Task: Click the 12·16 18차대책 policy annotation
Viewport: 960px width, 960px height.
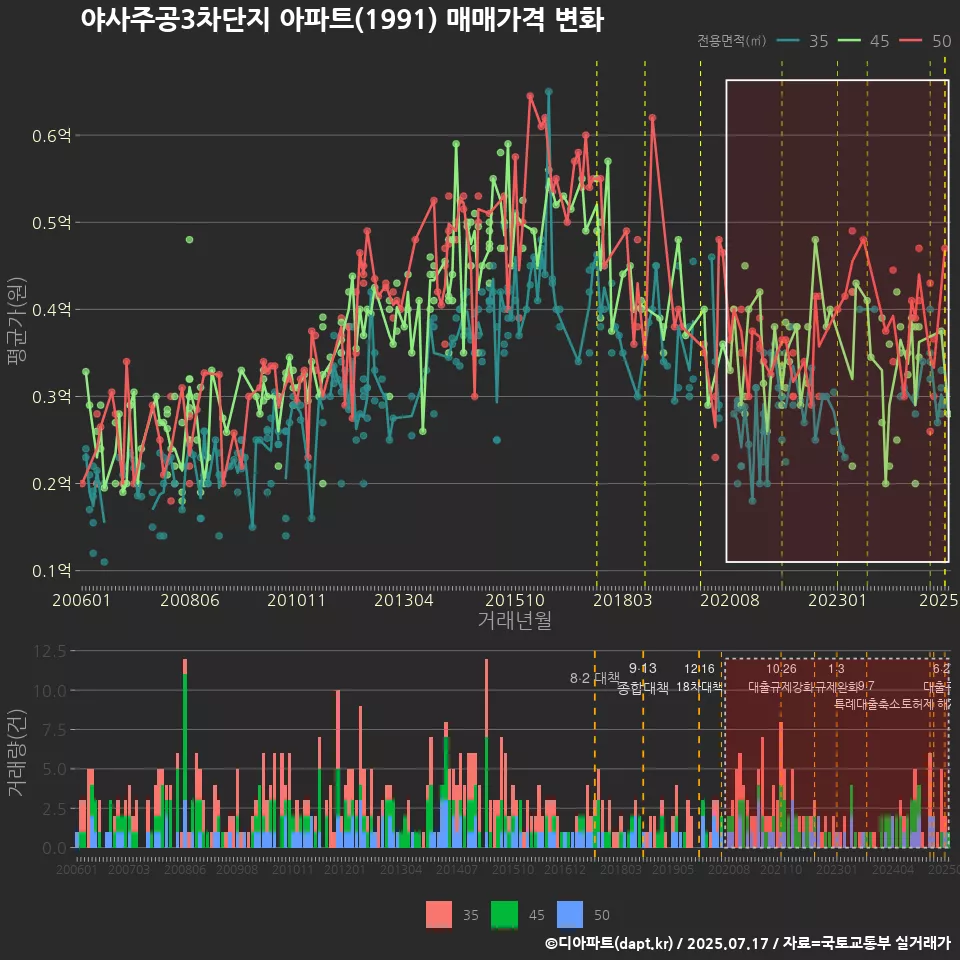Action: (x=699, y=678)
